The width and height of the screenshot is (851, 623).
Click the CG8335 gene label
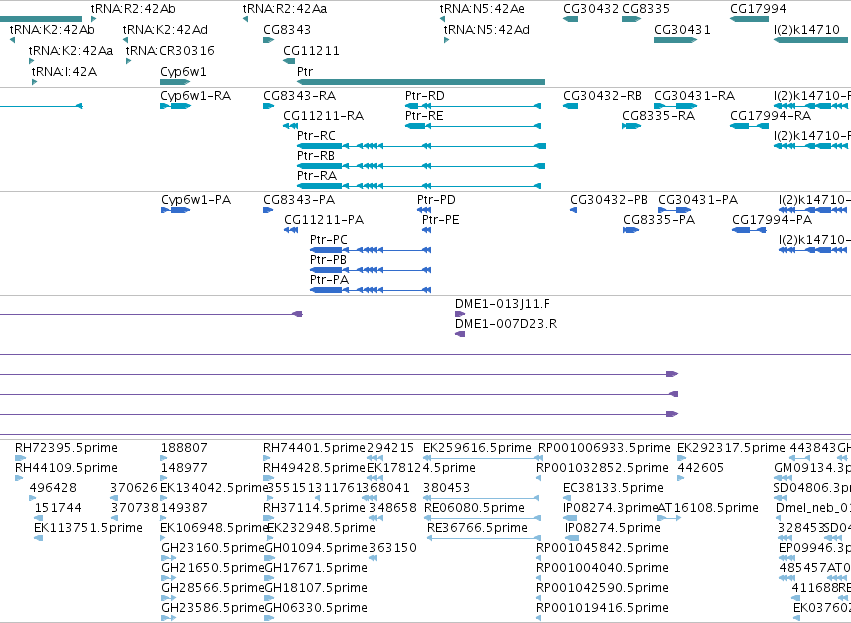(646, 9)
